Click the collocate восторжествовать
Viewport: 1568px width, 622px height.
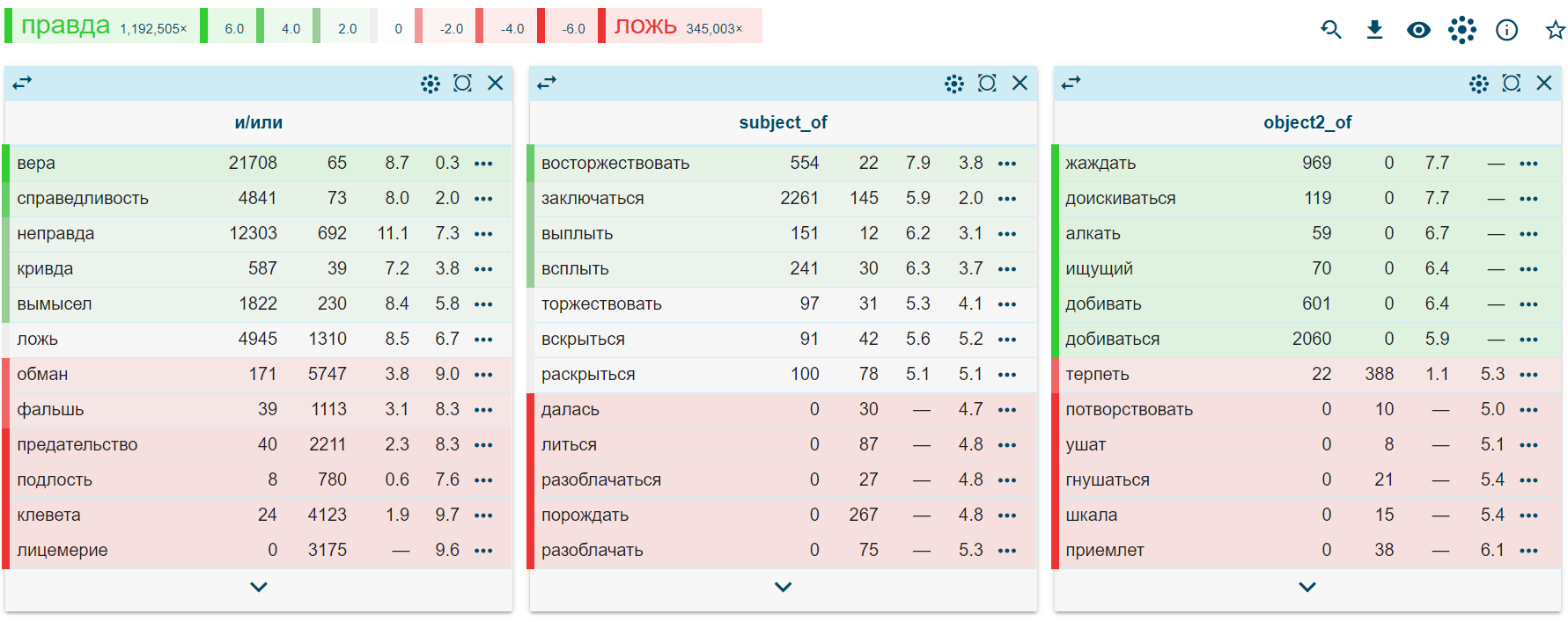tap(615, 164)
